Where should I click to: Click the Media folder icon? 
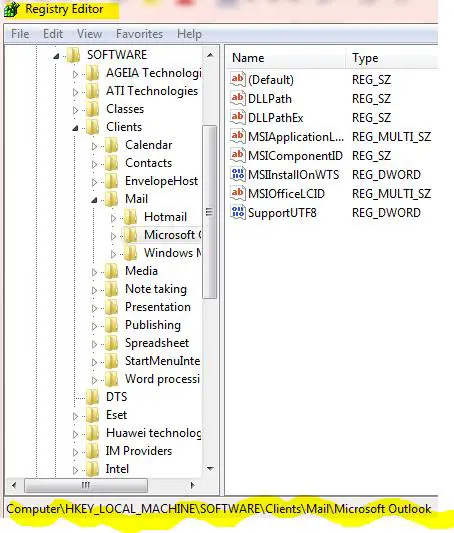[111, 271]
